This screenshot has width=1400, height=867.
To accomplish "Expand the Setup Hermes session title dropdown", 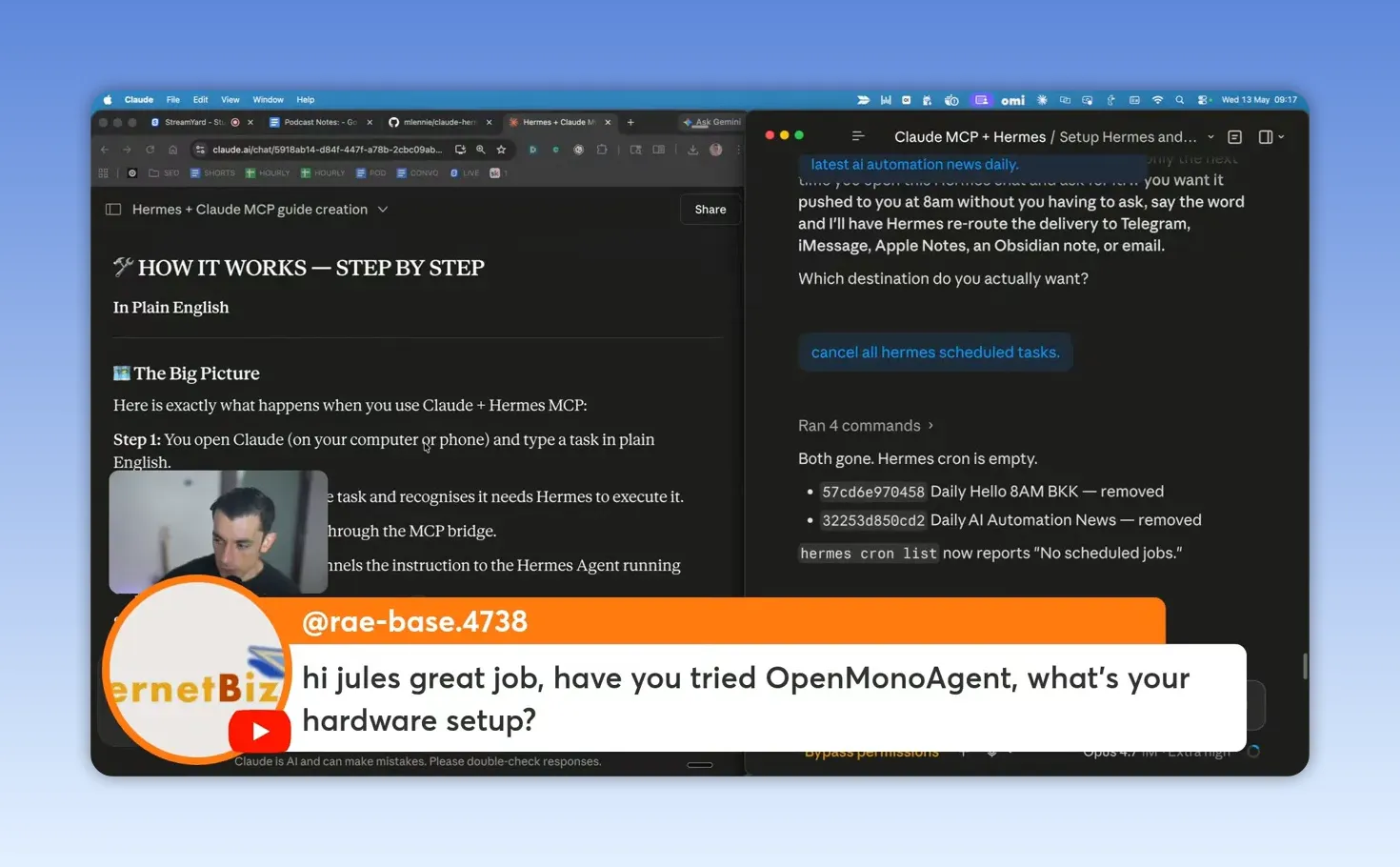I will point(1211,137).
